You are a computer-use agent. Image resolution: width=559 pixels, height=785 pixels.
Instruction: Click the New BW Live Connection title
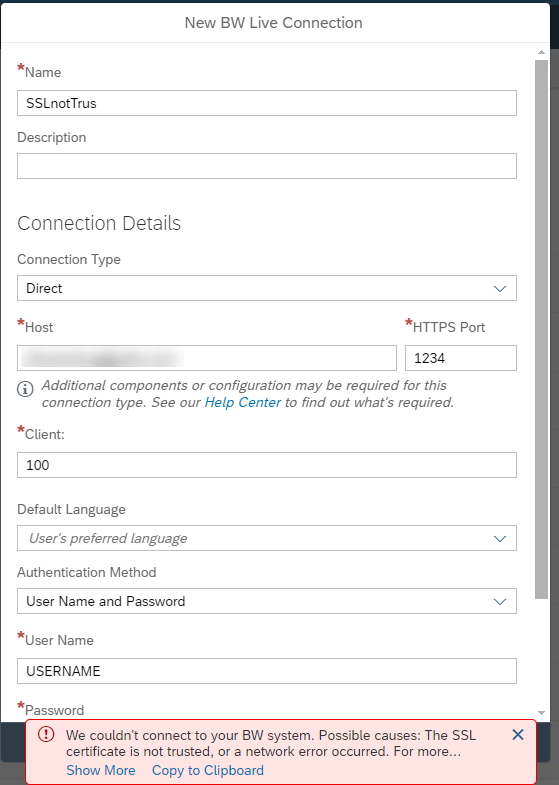(274, 23)
